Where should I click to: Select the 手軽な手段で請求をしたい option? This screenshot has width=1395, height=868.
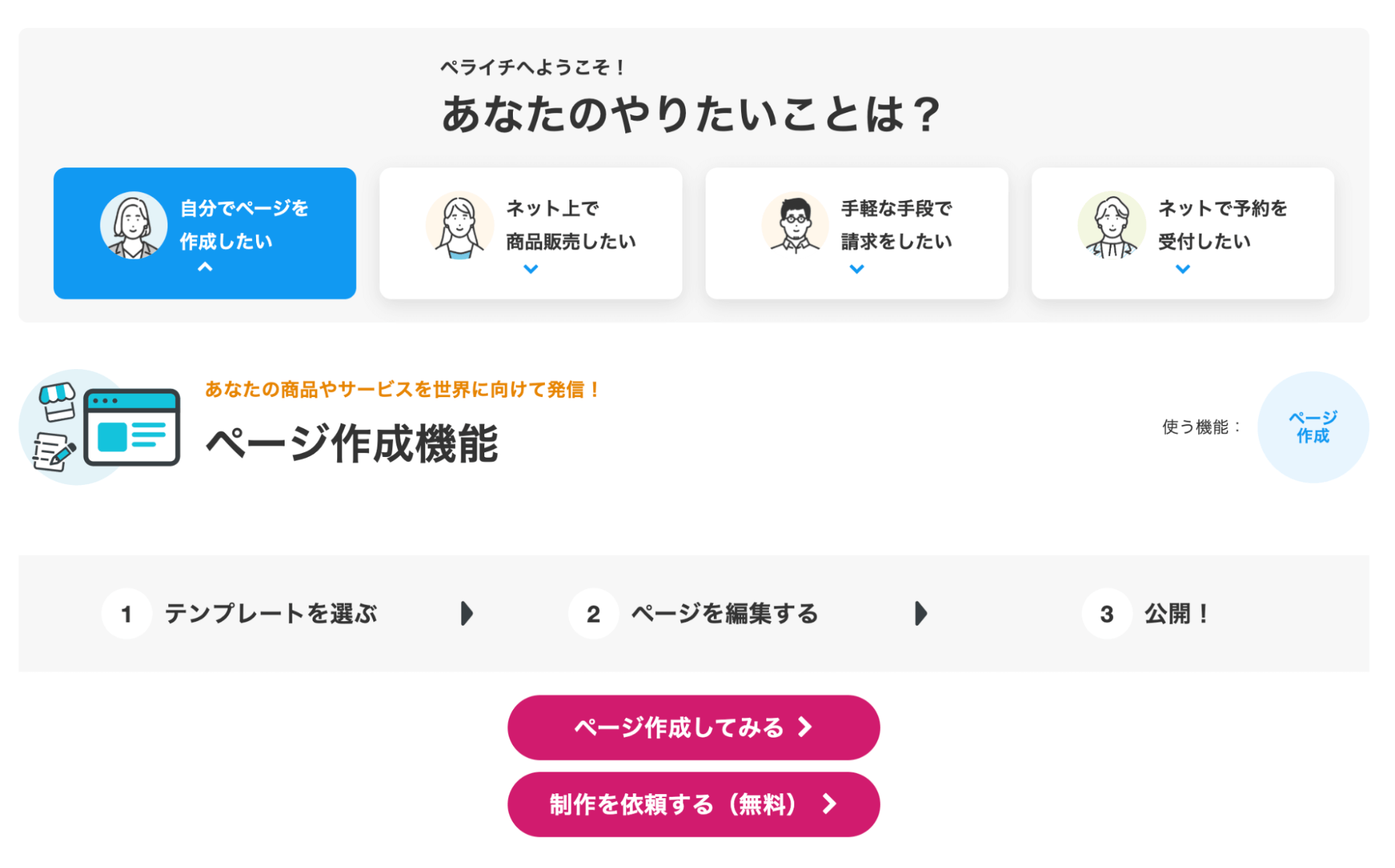(x=856, y=232)
